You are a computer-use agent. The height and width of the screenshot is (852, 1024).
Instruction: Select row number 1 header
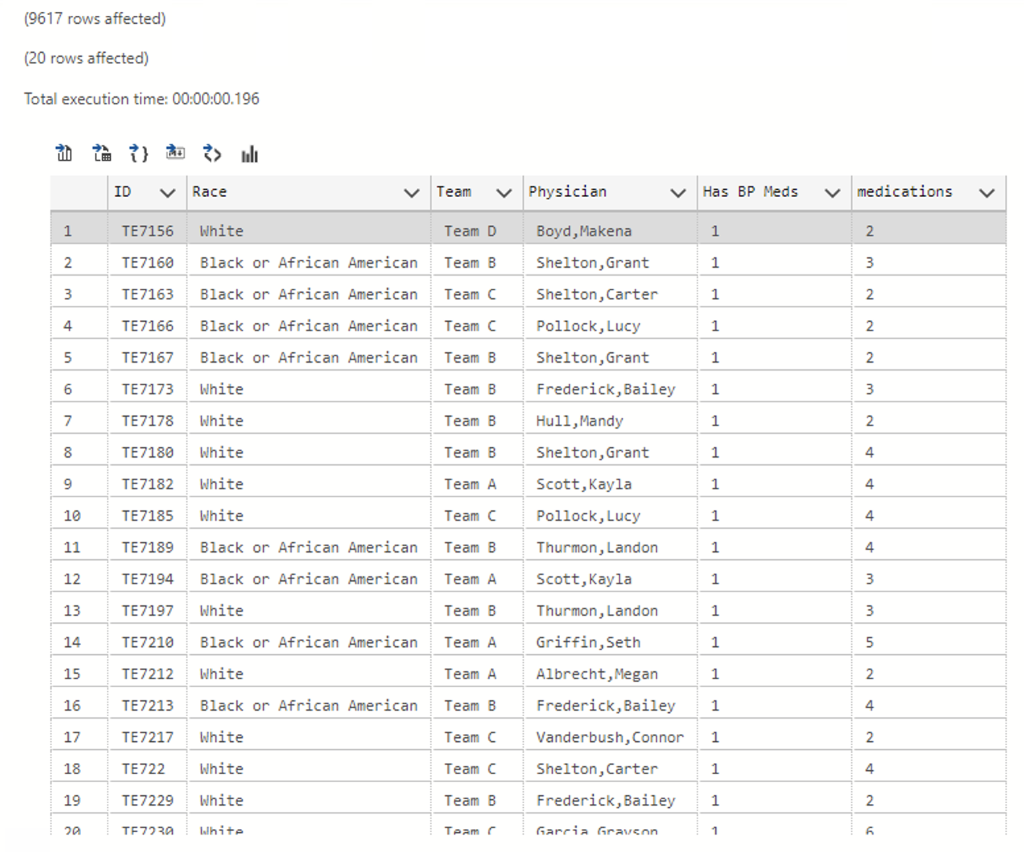coord(79,231)
